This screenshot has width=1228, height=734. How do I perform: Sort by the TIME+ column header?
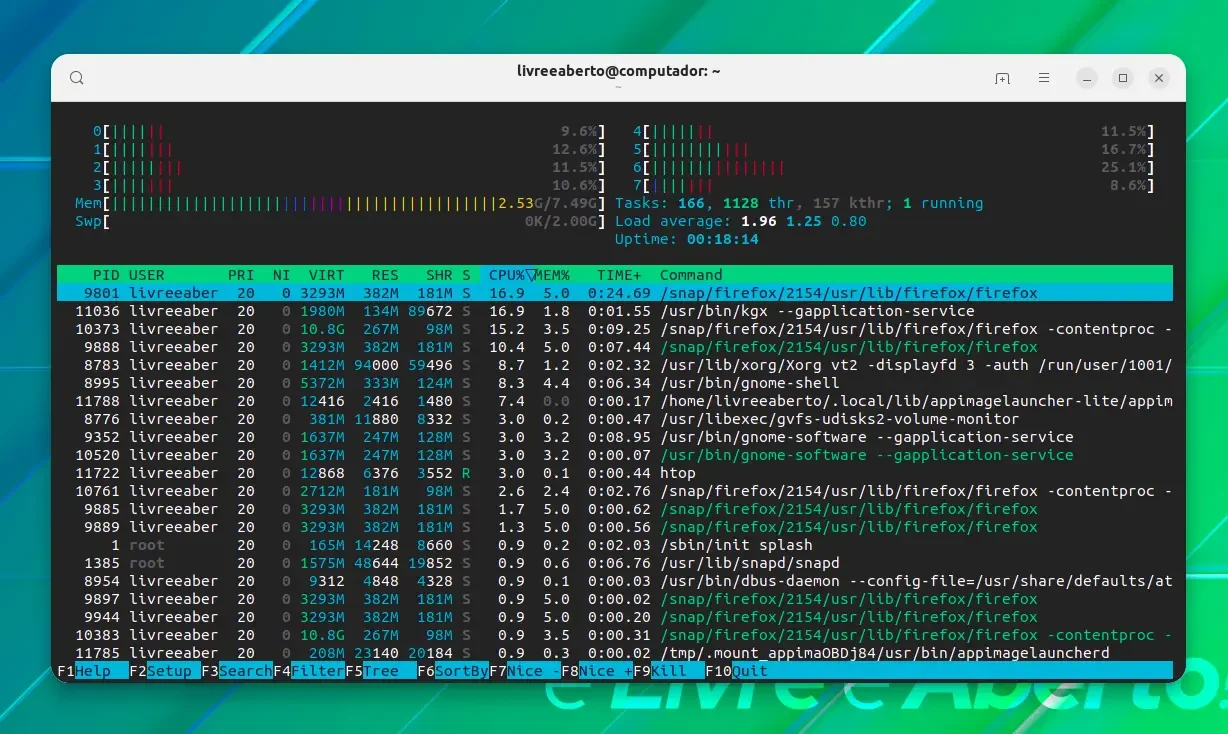619,275
